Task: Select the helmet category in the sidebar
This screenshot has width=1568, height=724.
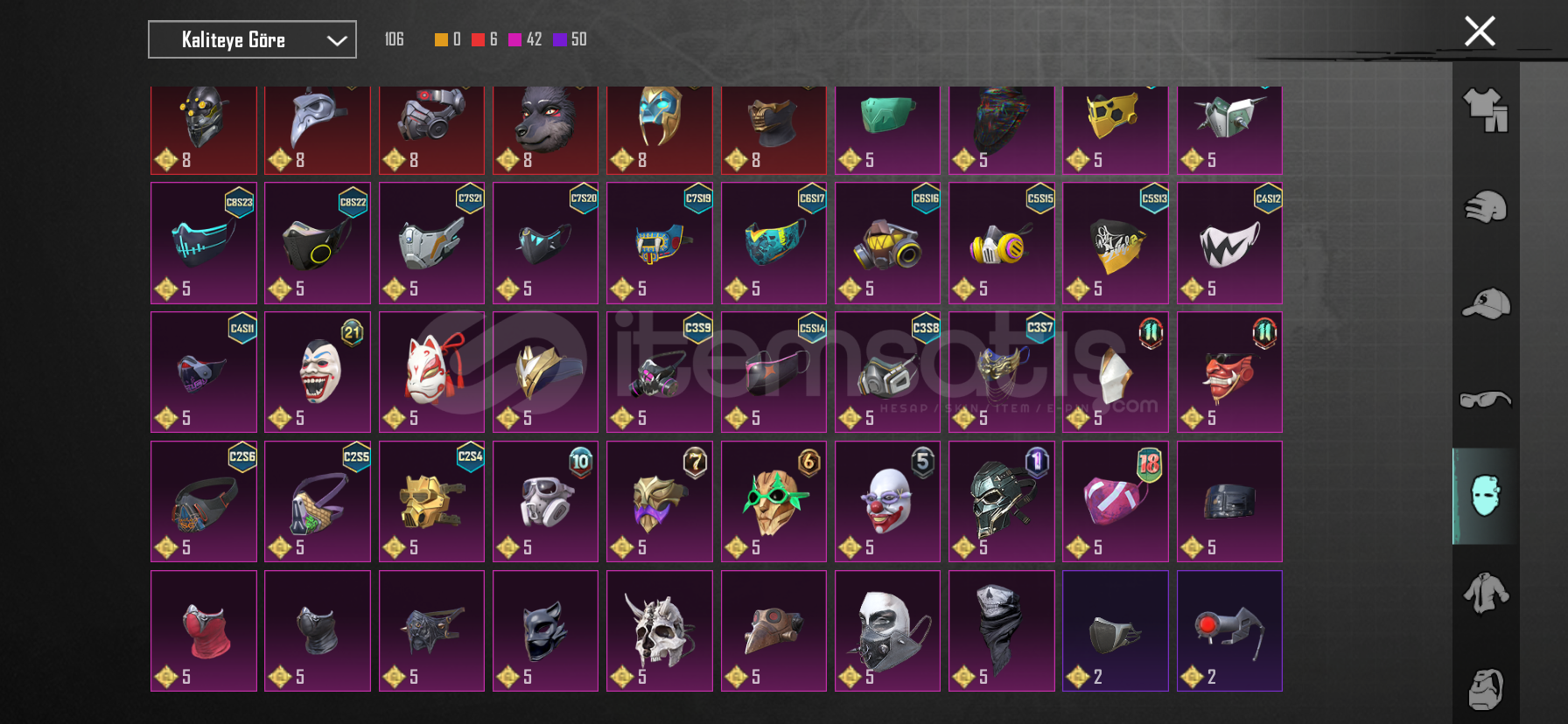Action: point(1486,207)
